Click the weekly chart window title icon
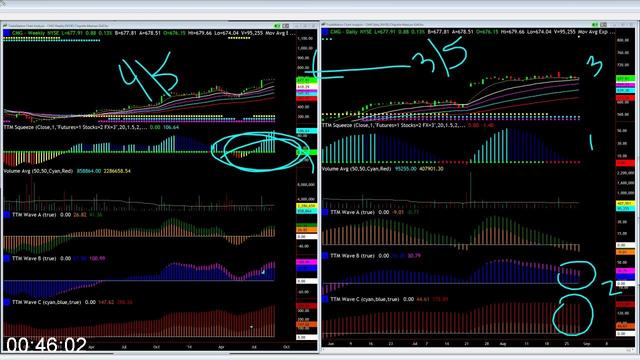 [5, 26]
